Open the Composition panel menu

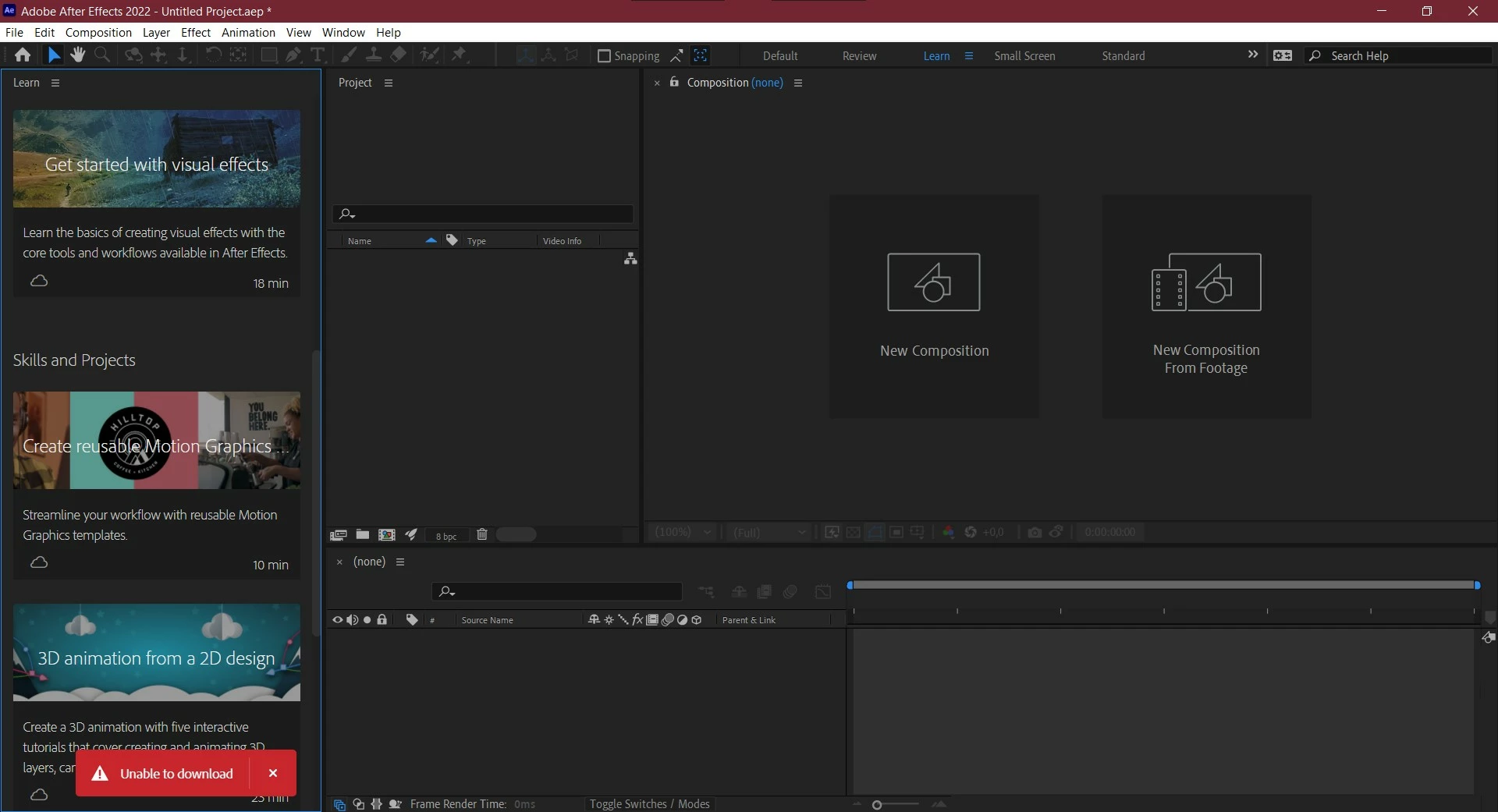[x=798, y=83]
